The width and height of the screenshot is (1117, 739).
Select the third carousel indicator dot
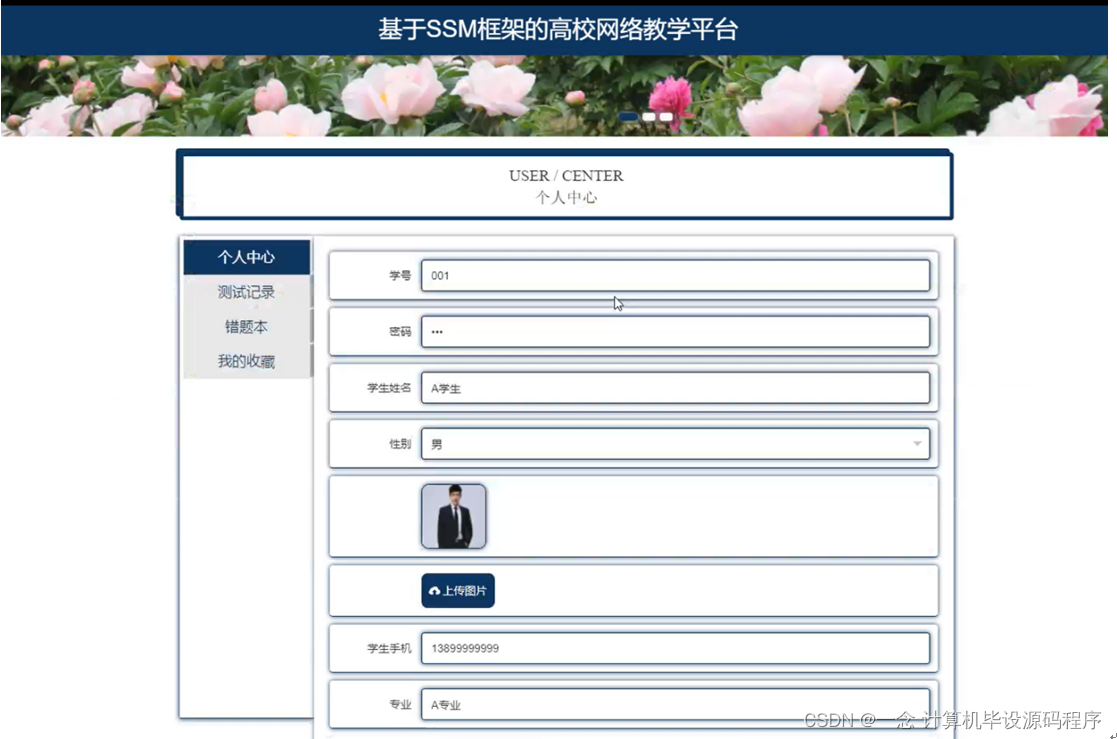point(666,116)
